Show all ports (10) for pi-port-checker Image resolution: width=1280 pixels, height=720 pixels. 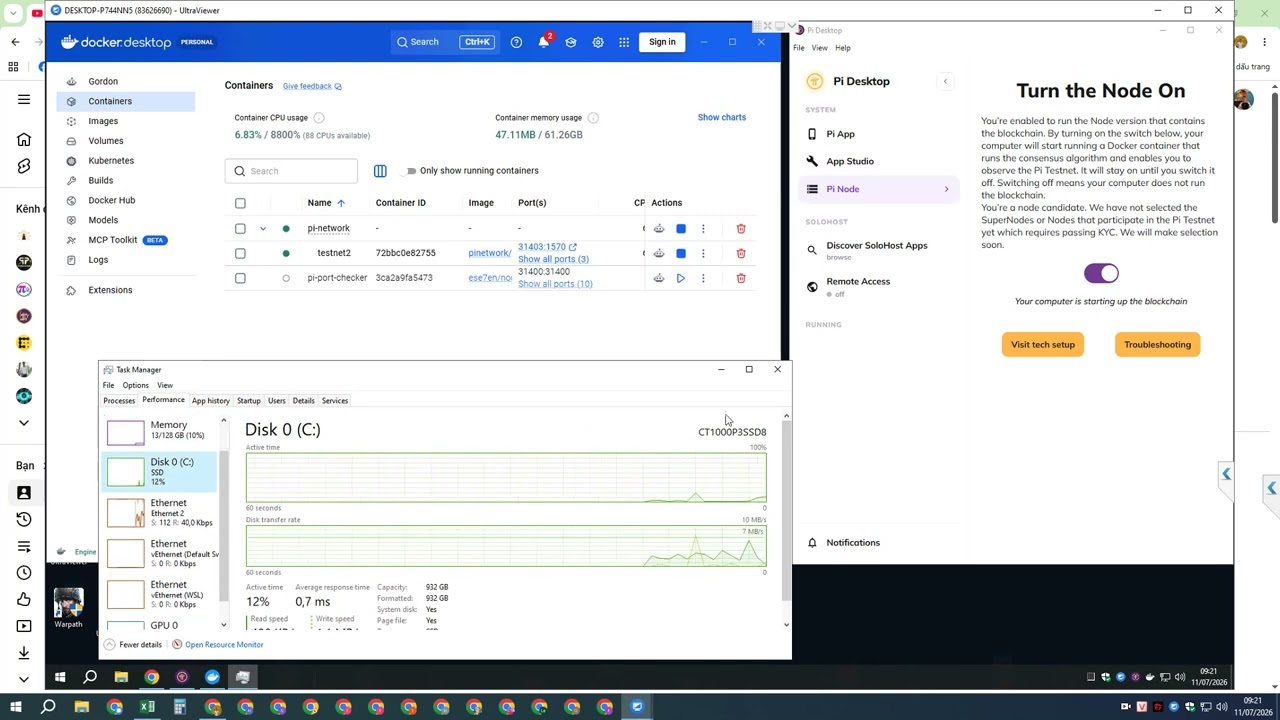tap(555, 284)
